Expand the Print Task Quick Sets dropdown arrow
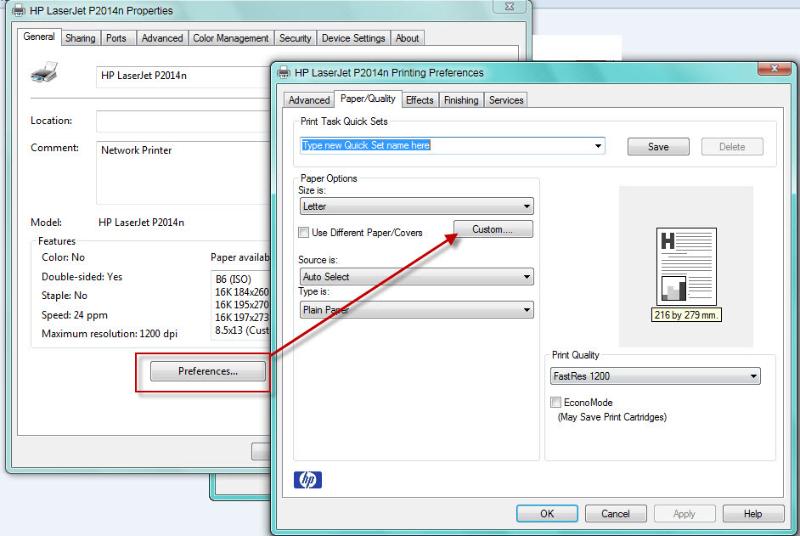 click(598, 146)
